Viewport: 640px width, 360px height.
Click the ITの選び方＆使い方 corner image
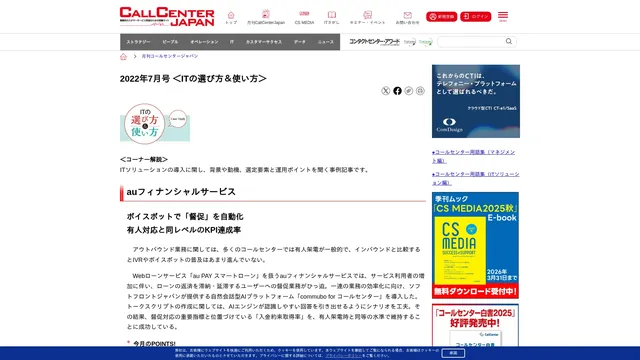(x=155, y=124)
